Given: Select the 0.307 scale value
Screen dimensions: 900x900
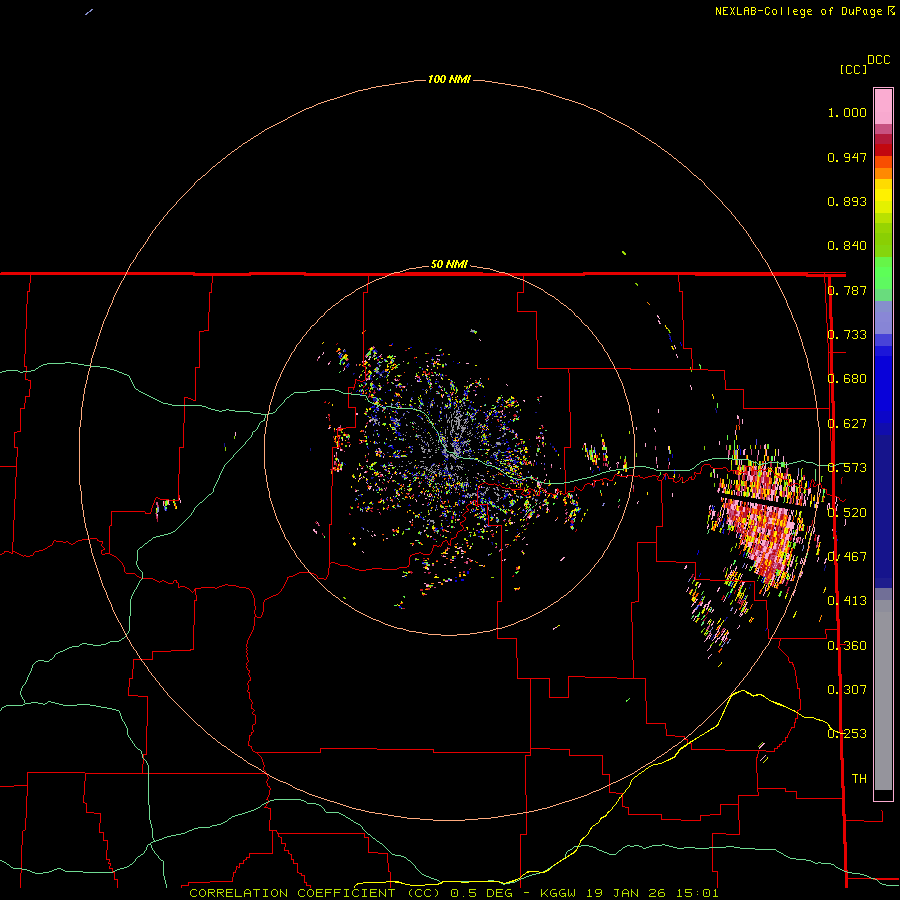Looking at the screenshot, I should [x=847, y=690].
